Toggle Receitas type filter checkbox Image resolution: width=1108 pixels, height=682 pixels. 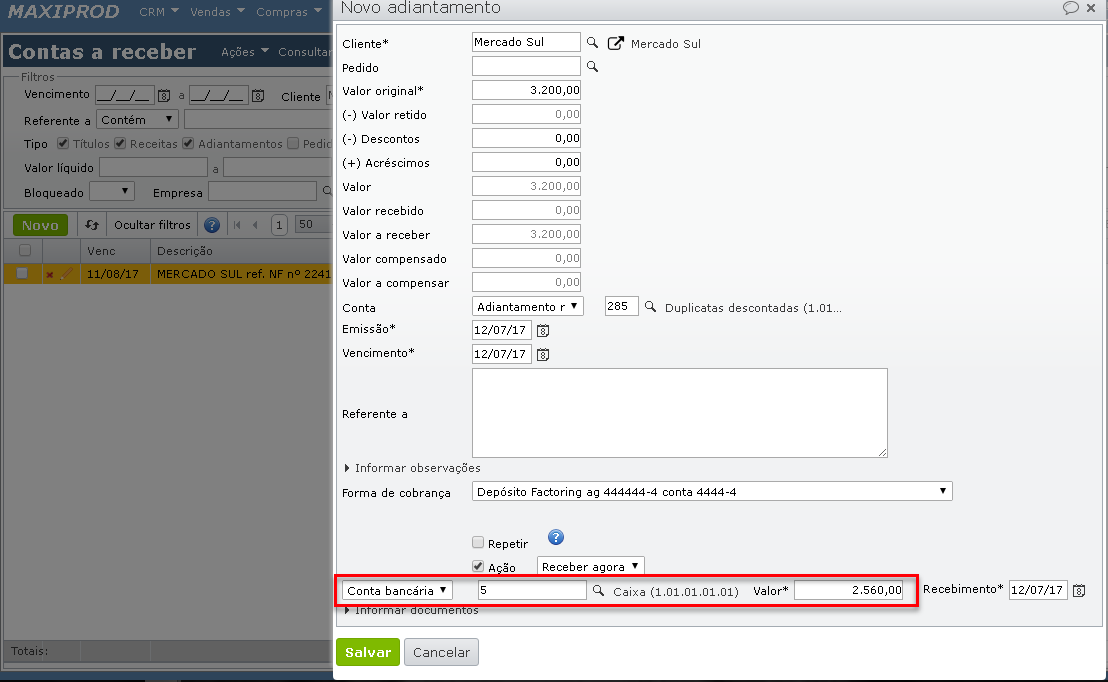click(x=120, y=143)
